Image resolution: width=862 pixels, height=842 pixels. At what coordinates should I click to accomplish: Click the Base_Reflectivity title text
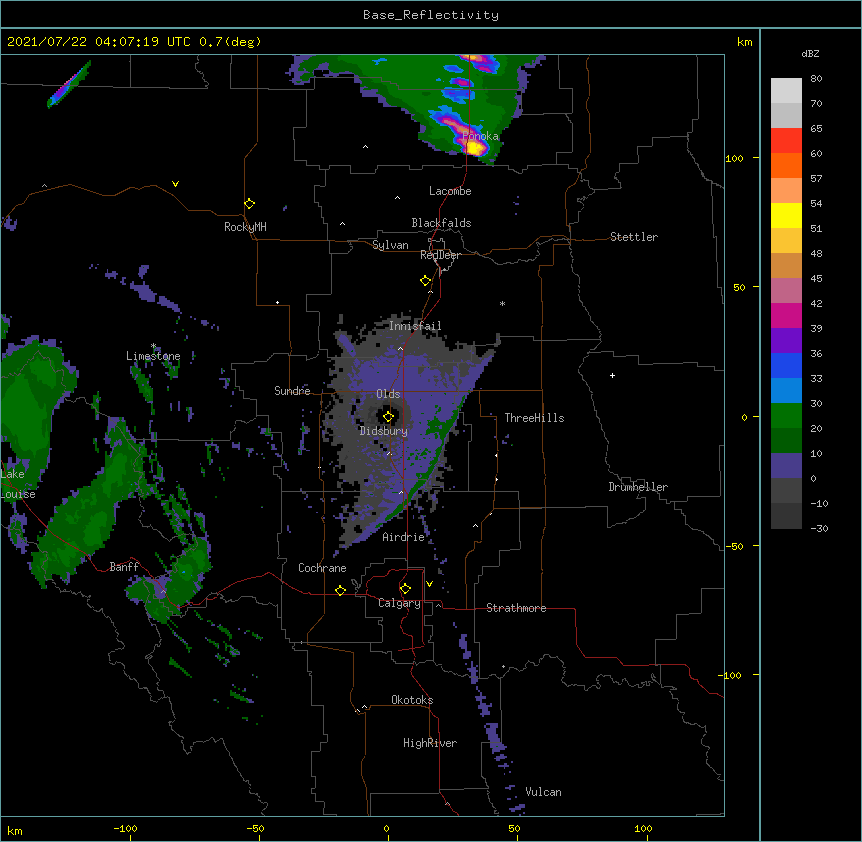[431, 15]
